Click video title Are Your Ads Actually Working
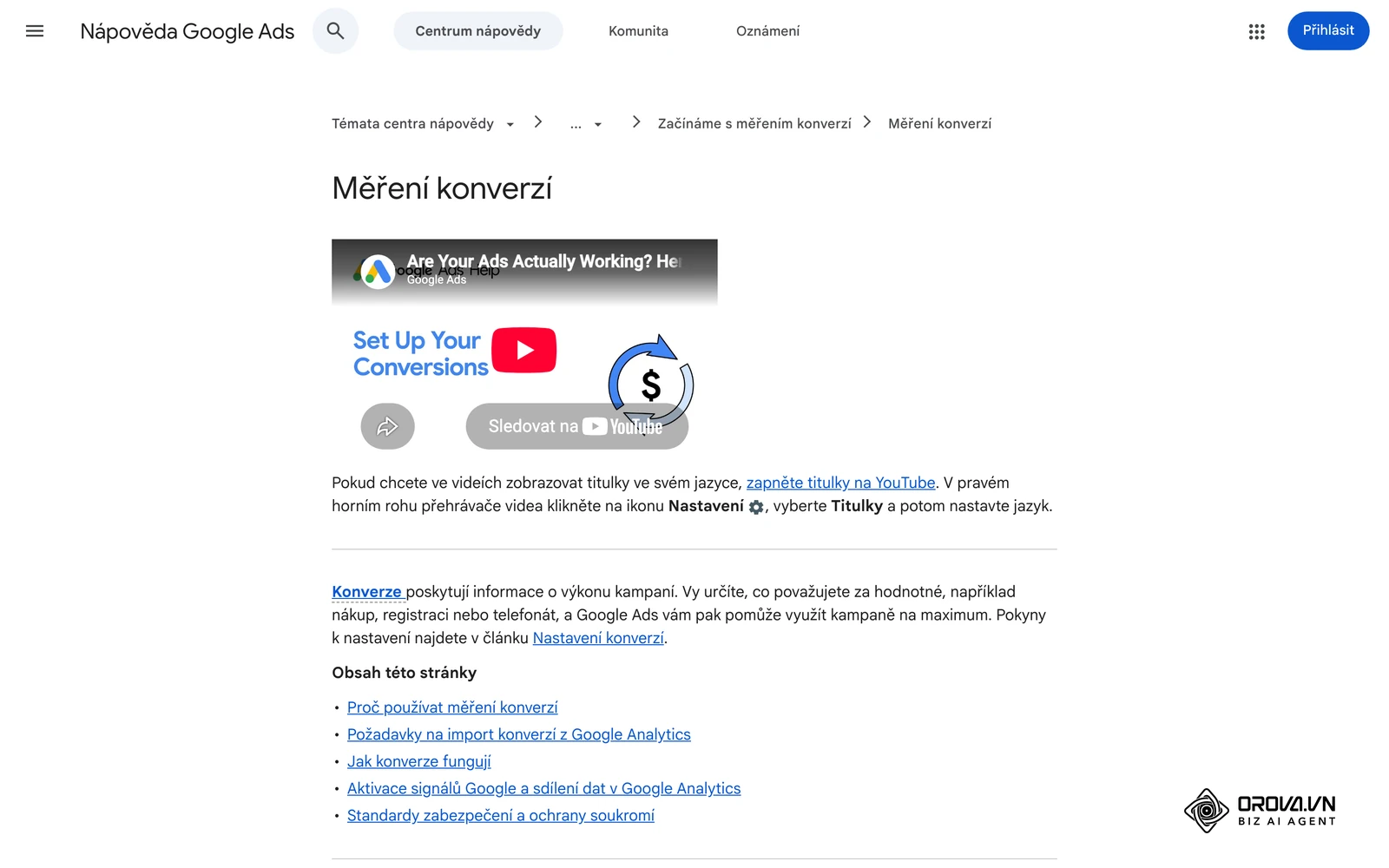1389x868 pixels. tap(544, 261)
